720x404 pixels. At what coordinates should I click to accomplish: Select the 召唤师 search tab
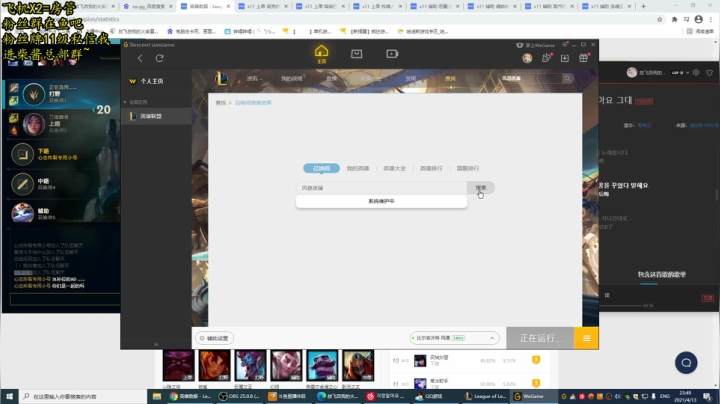pyautogui.click(x=321, y=168)
